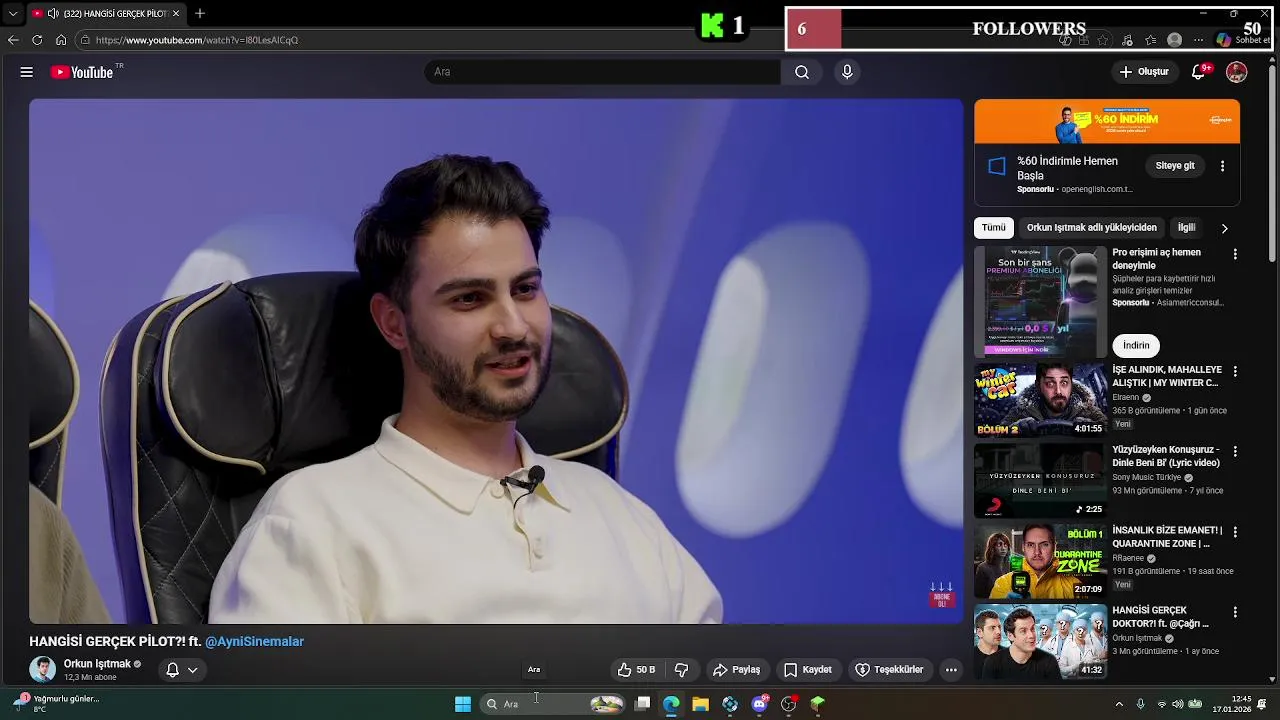
Task: Dislike the video with thumbs down
Action: point(682,670)
